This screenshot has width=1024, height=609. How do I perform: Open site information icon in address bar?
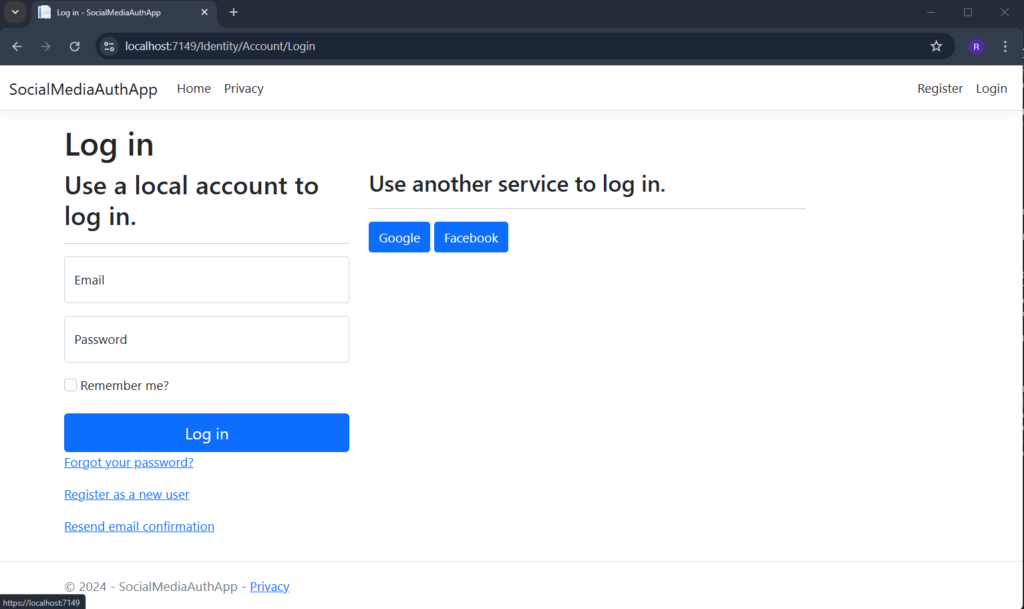(x=109, y=46)
